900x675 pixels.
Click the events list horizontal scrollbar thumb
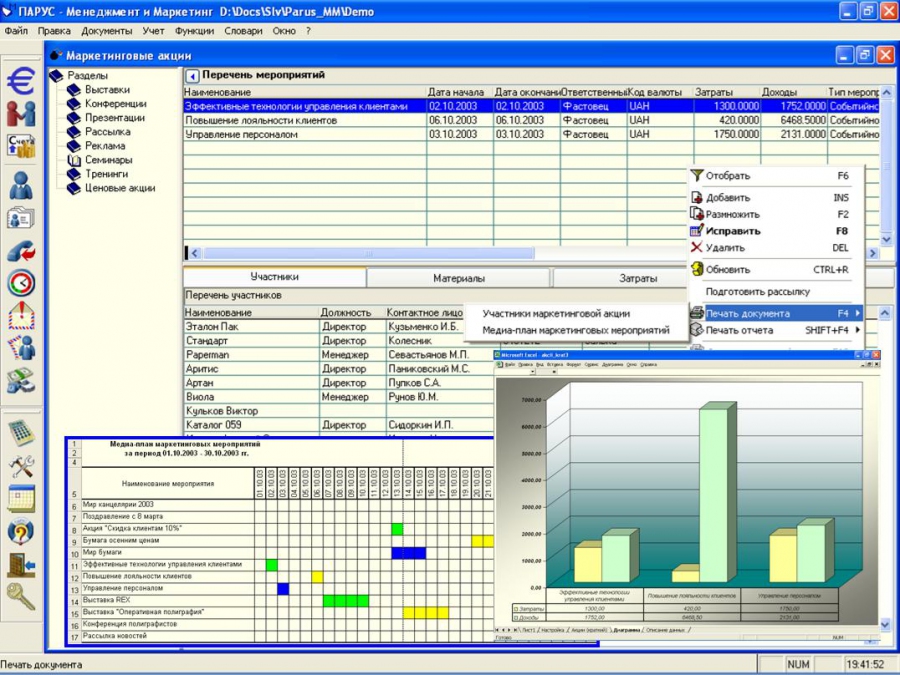pyautogui.click(x=368, y=253)
